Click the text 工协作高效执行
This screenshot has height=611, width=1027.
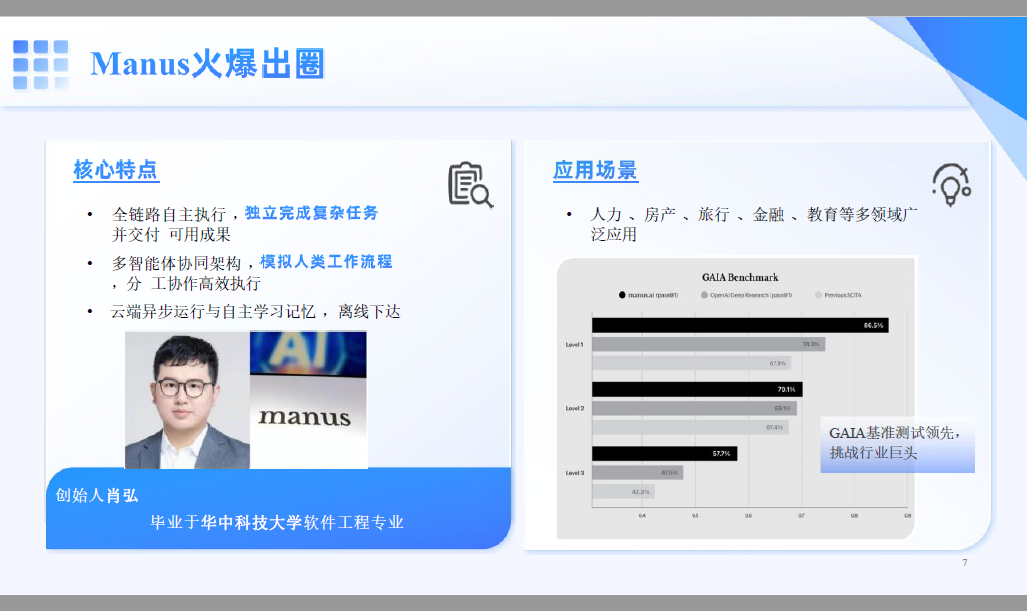point(206,284)
